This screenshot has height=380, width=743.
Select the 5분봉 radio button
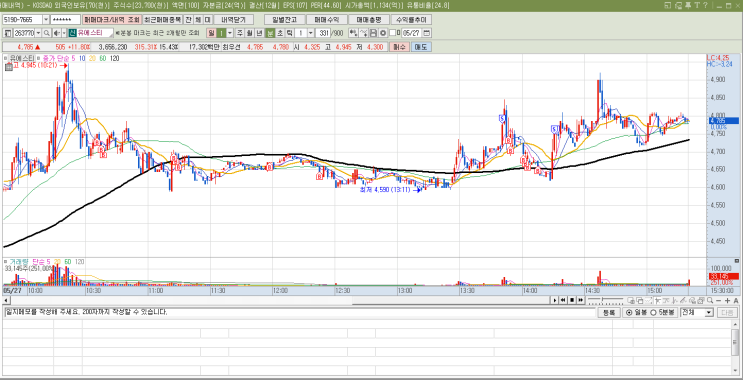click(x=653, y=312)
